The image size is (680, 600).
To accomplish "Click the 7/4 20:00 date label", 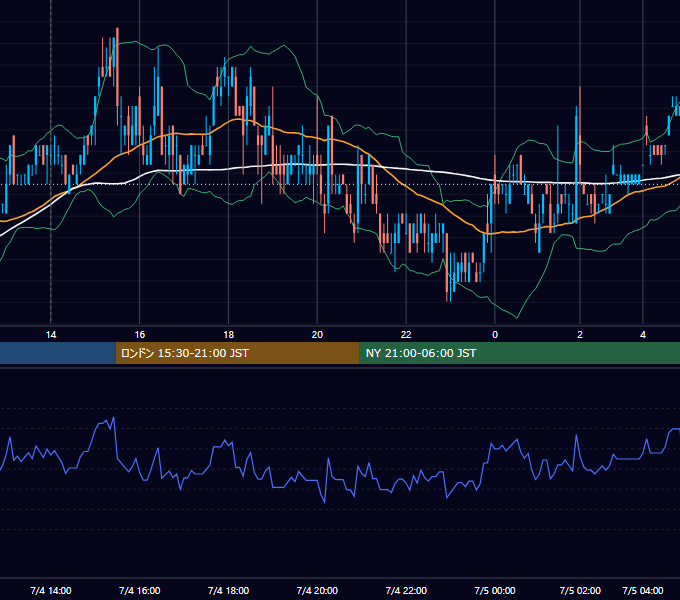I will tap(317, 590).
